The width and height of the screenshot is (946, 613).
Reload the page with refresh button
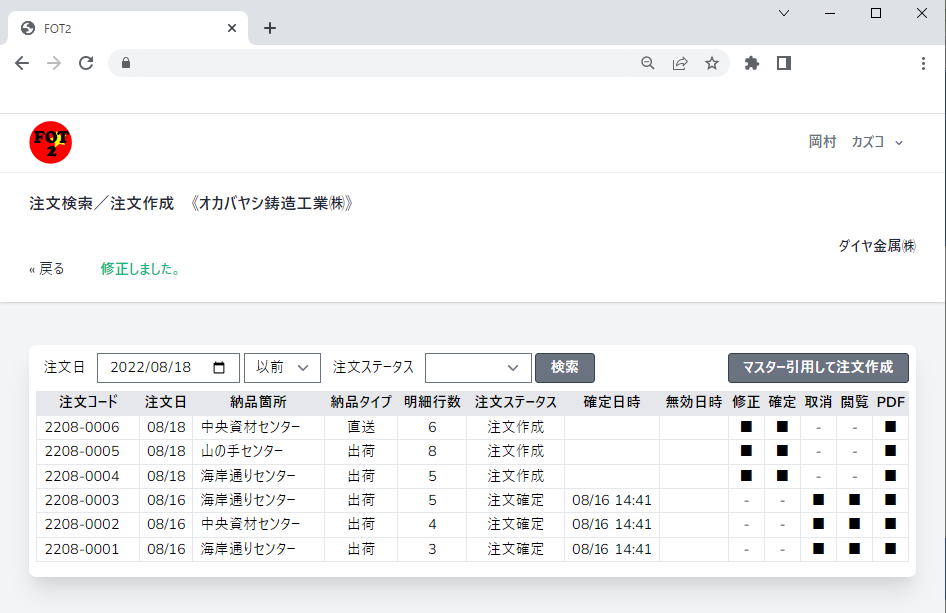(x=86, y=63)
